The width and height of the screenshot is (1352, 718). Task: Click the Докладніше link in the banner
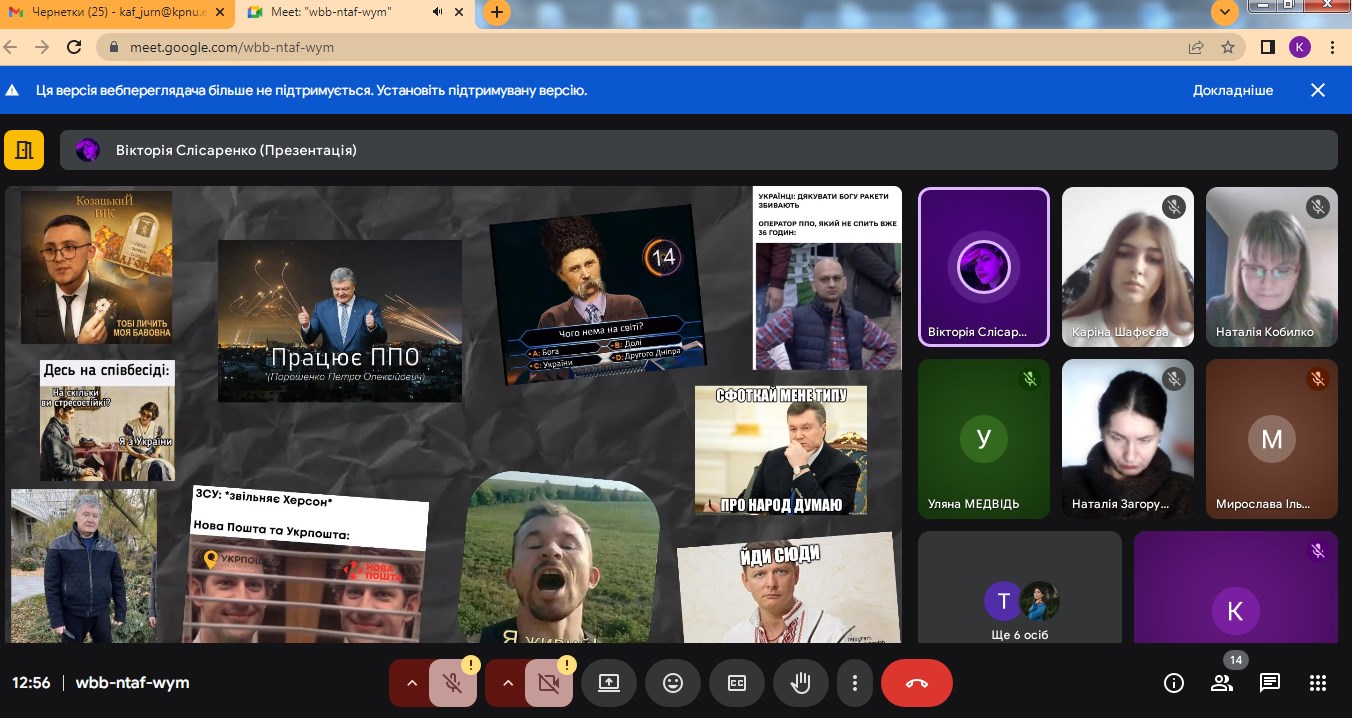click(1232, 90)
